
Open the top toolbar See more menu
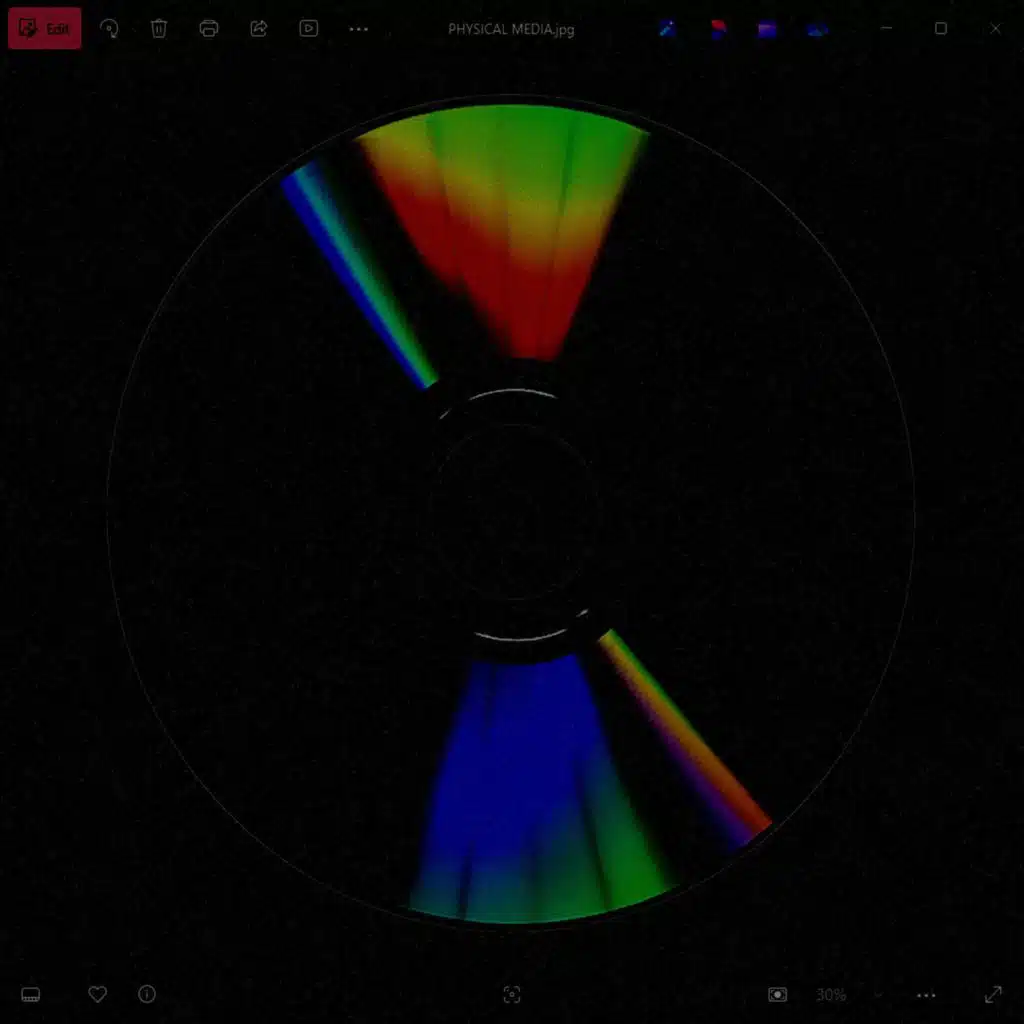click(x=359, y=29)
